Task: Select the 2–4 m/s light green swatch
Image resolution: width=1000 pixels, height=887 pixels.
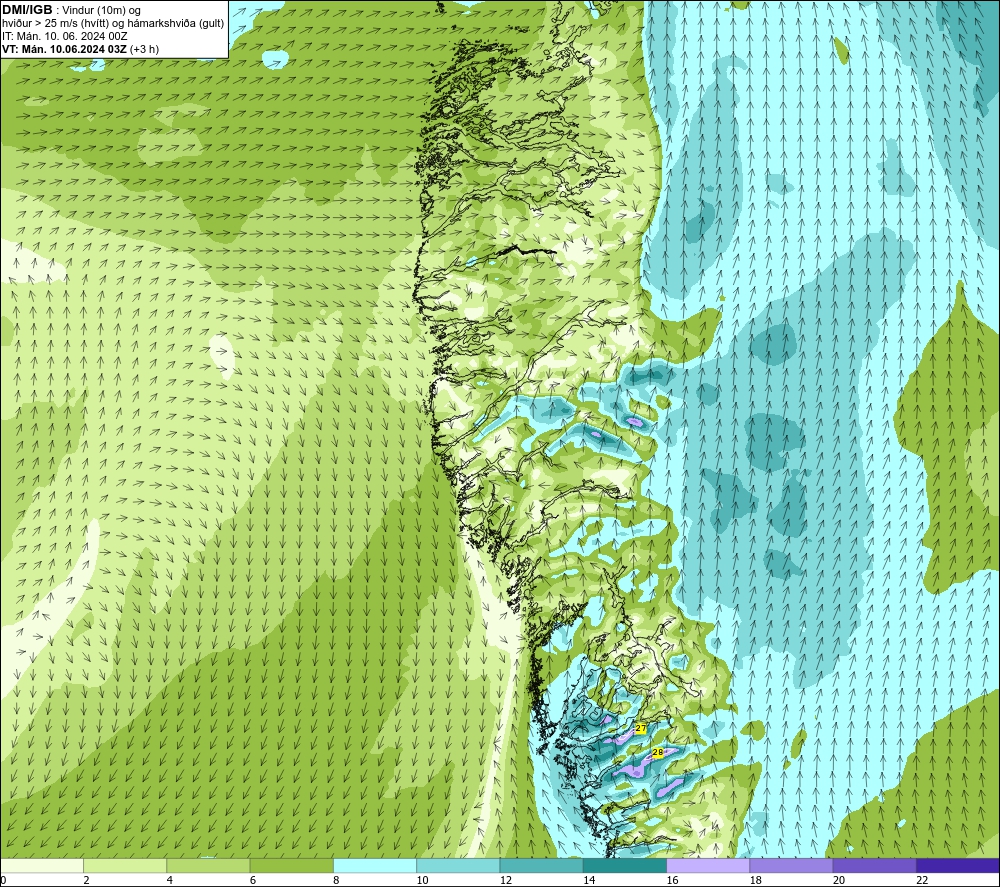Action: [125, 866]
